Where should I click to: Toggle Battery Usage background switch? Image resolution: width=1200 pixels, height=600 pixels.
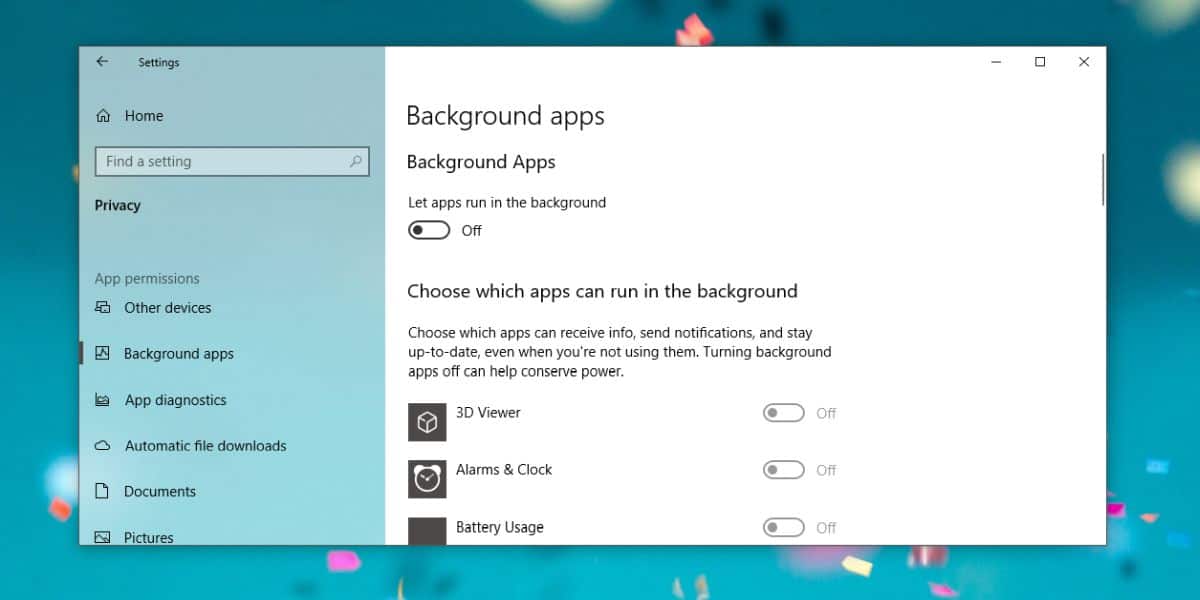[x=784, y=527]
